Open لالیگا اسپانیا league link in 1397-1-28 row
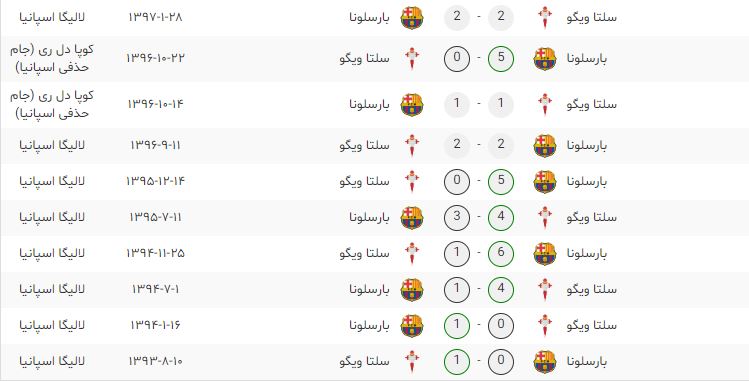The height and width of the screenshot is (381, 749). (52, 18)
